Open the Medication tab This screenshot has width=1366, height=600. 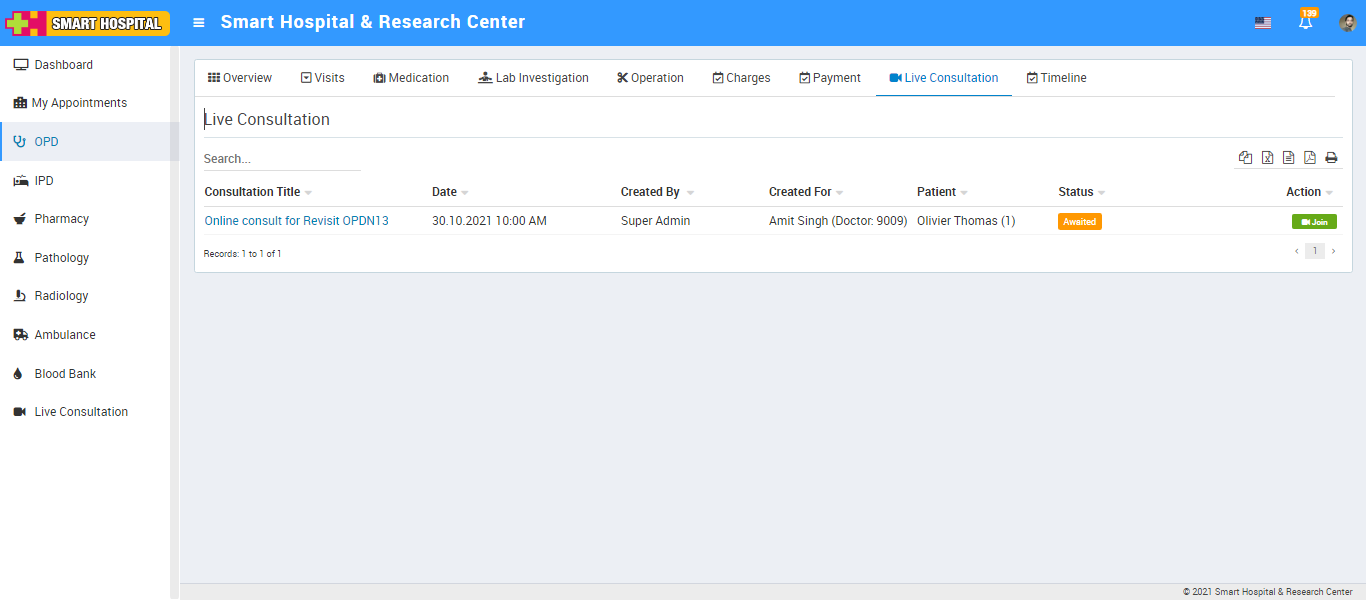pos(411,78)
